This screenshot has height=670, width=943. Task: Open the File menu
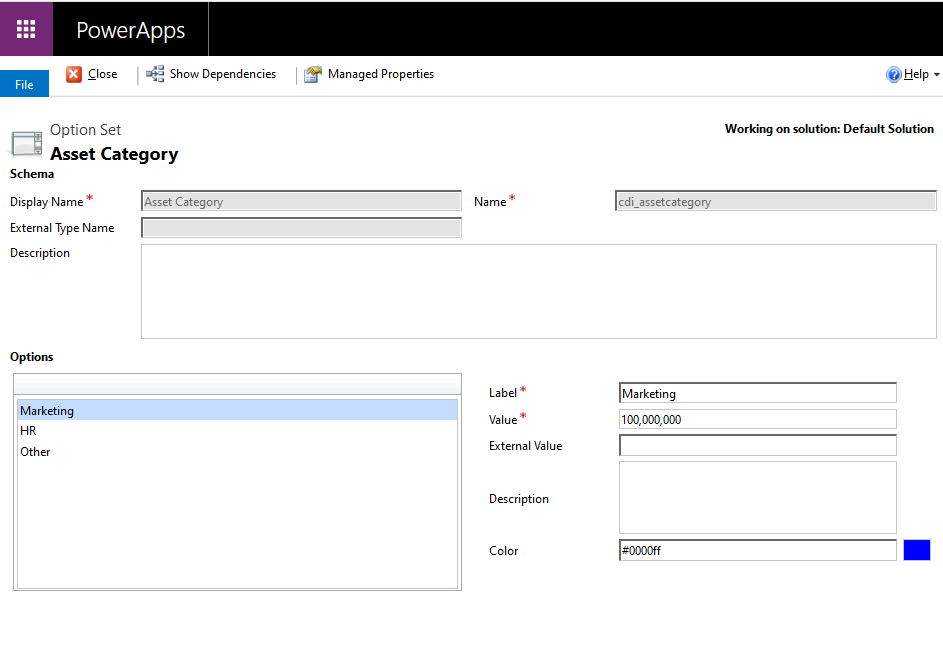point(24,84)
